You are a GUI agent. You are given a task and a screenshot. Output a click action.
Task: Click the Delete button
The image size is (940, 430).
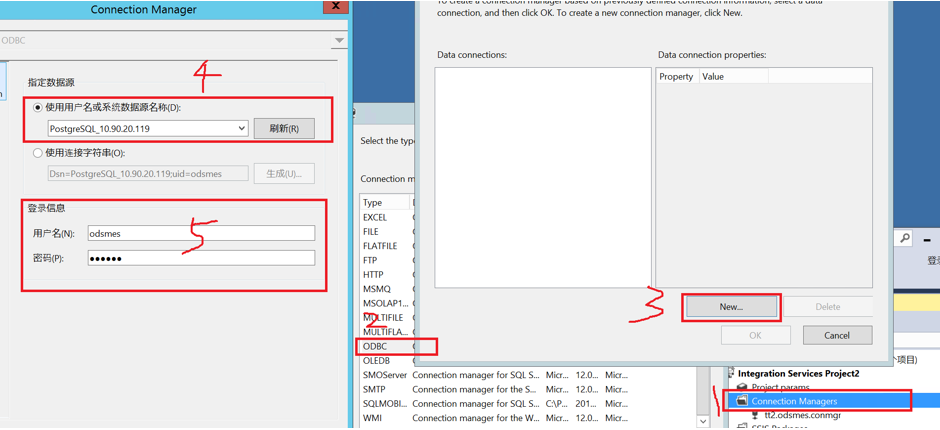click(828, 306)
